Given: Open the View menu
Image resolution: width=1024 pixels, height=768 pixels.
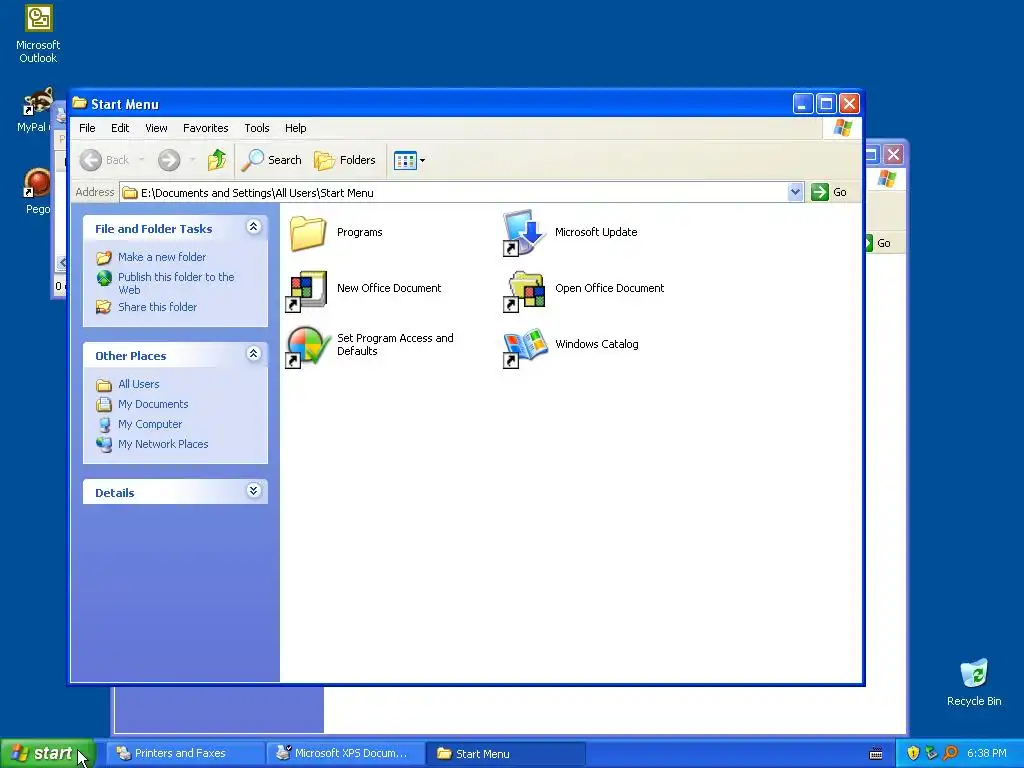Looking at the screenshot, I should pos(156,128).
